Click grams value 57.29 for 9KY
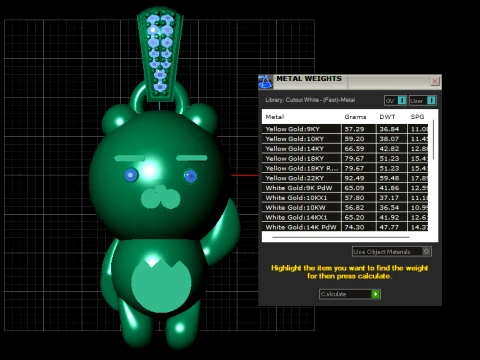The width and height of the screenshot is (480, 360). 354,129
